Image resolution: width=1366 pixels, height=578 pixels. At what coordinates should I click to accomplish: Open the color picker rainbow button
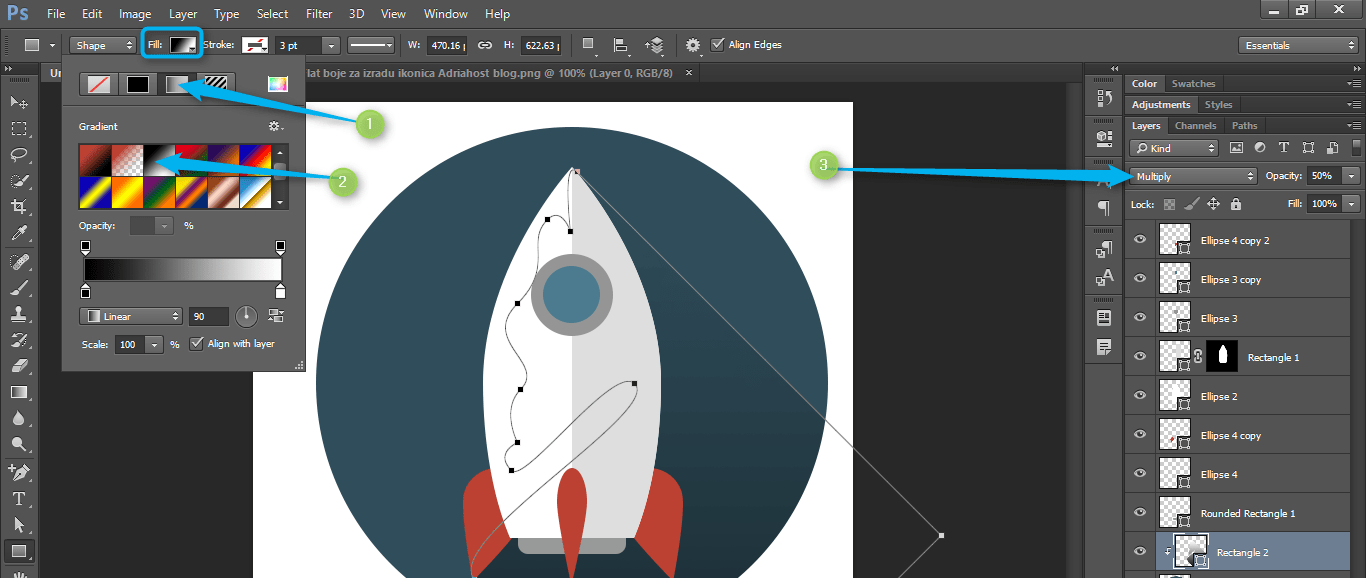pyautogui.click(x=277, y=84)
